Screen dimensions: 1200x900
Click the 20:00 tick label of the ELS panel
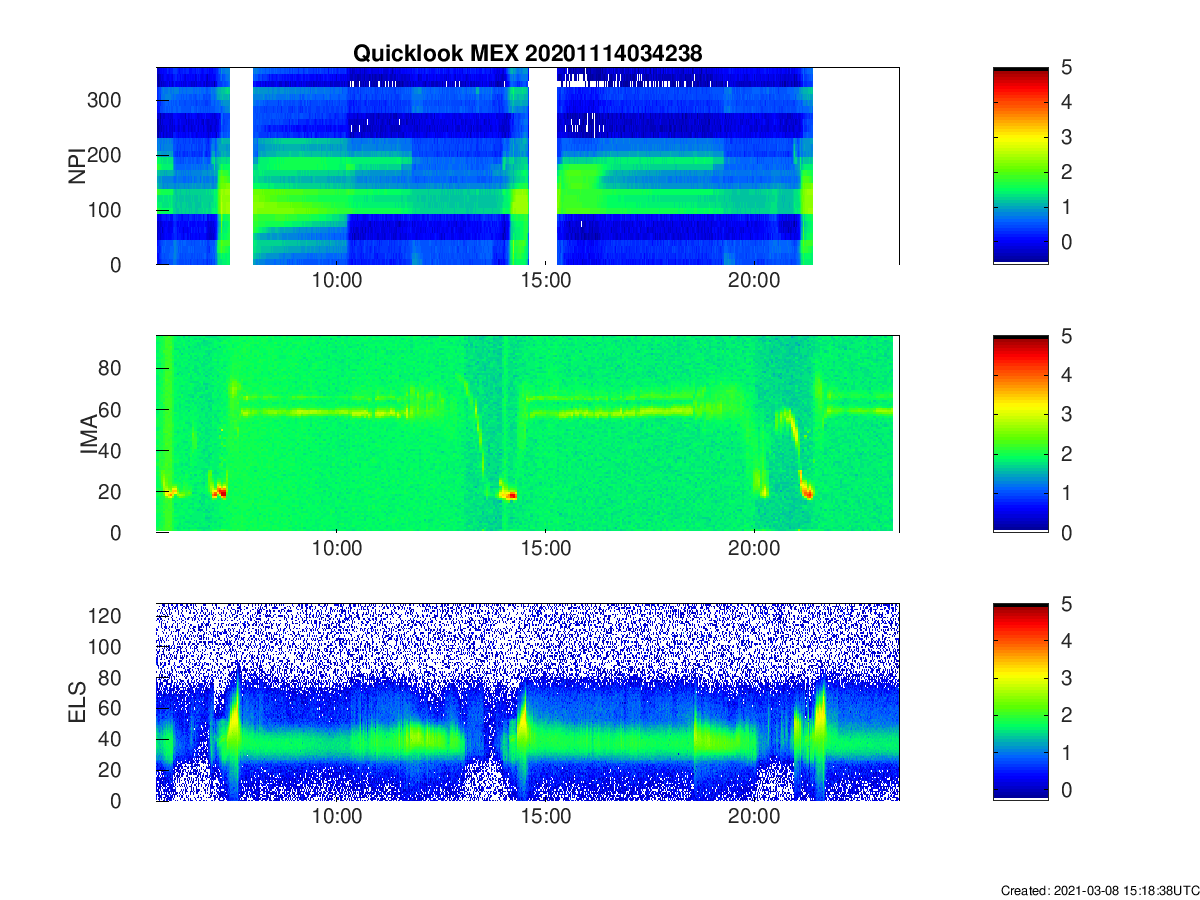coord(754,817)
